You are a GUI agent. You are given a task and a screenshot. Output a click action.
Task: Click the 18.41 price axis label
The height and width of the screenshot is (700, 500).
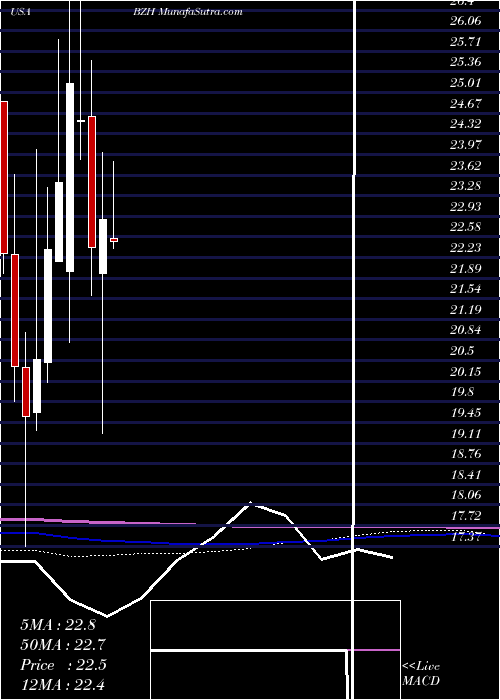tap(466, 475)
